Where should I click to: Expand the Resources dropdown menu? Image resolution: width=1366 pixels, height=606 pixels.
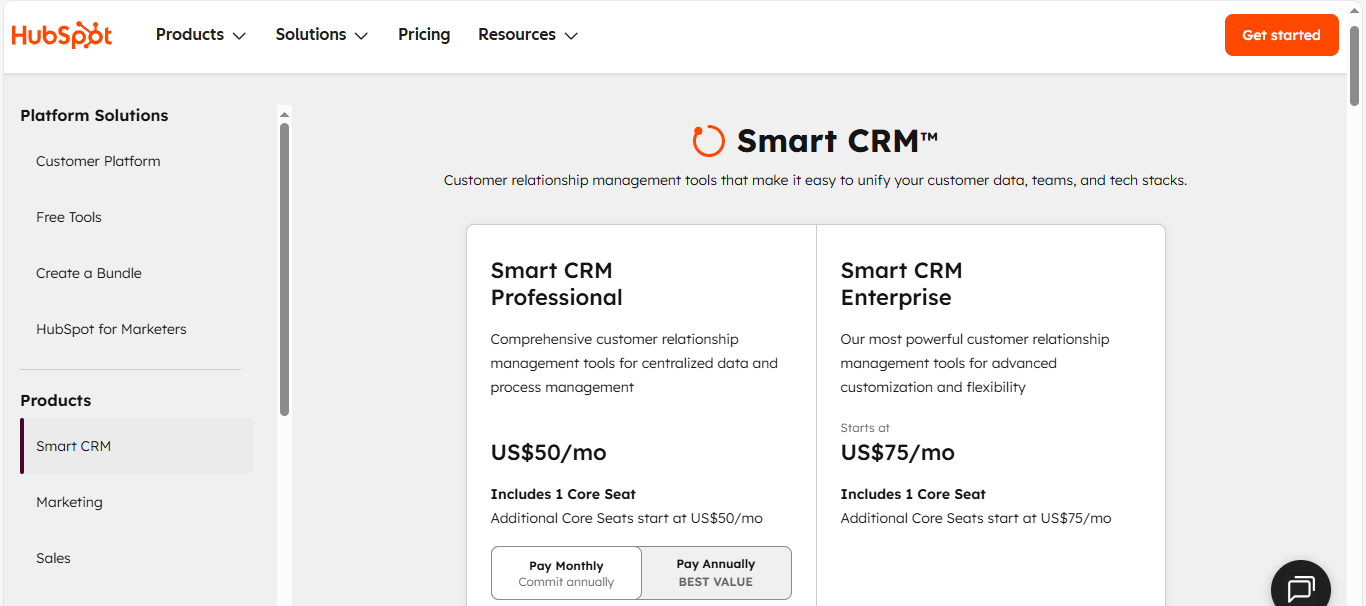(527, 35)
